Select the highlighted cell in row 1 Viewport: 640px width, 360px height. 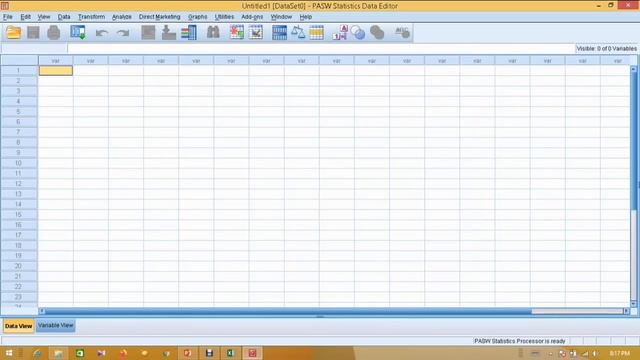click(56, 71)
